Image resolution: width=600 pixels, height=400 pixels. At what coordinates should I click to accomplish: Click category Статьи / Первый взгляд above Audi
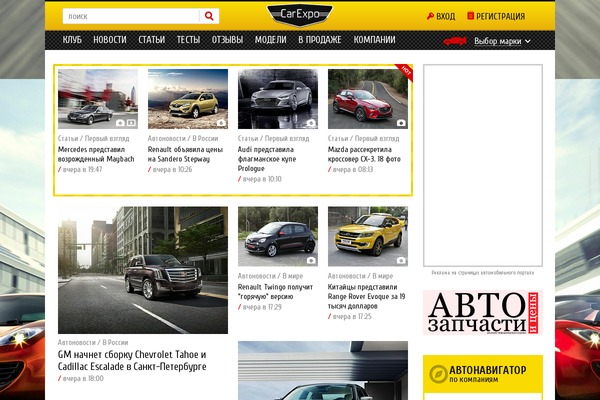point(274,138)
